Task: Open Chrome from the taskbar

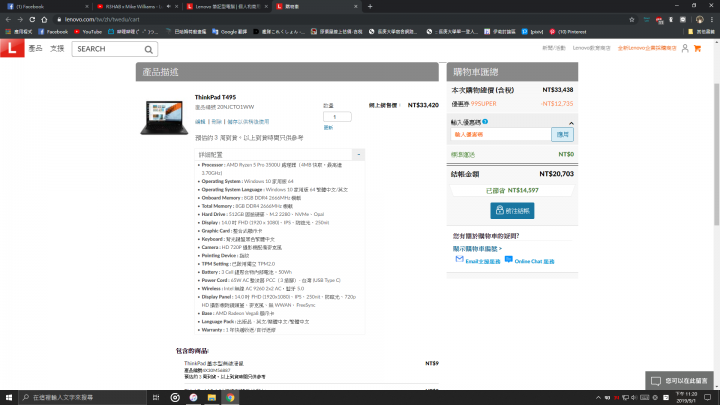Action: pos(230,397)
